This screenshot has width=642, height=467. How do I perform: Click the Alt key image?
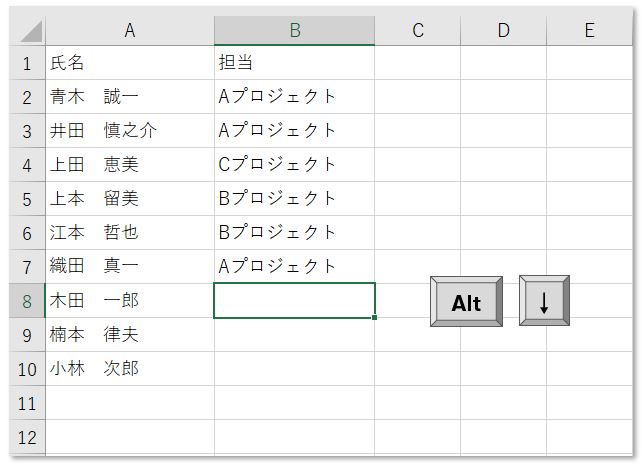(x=466, y=302)
